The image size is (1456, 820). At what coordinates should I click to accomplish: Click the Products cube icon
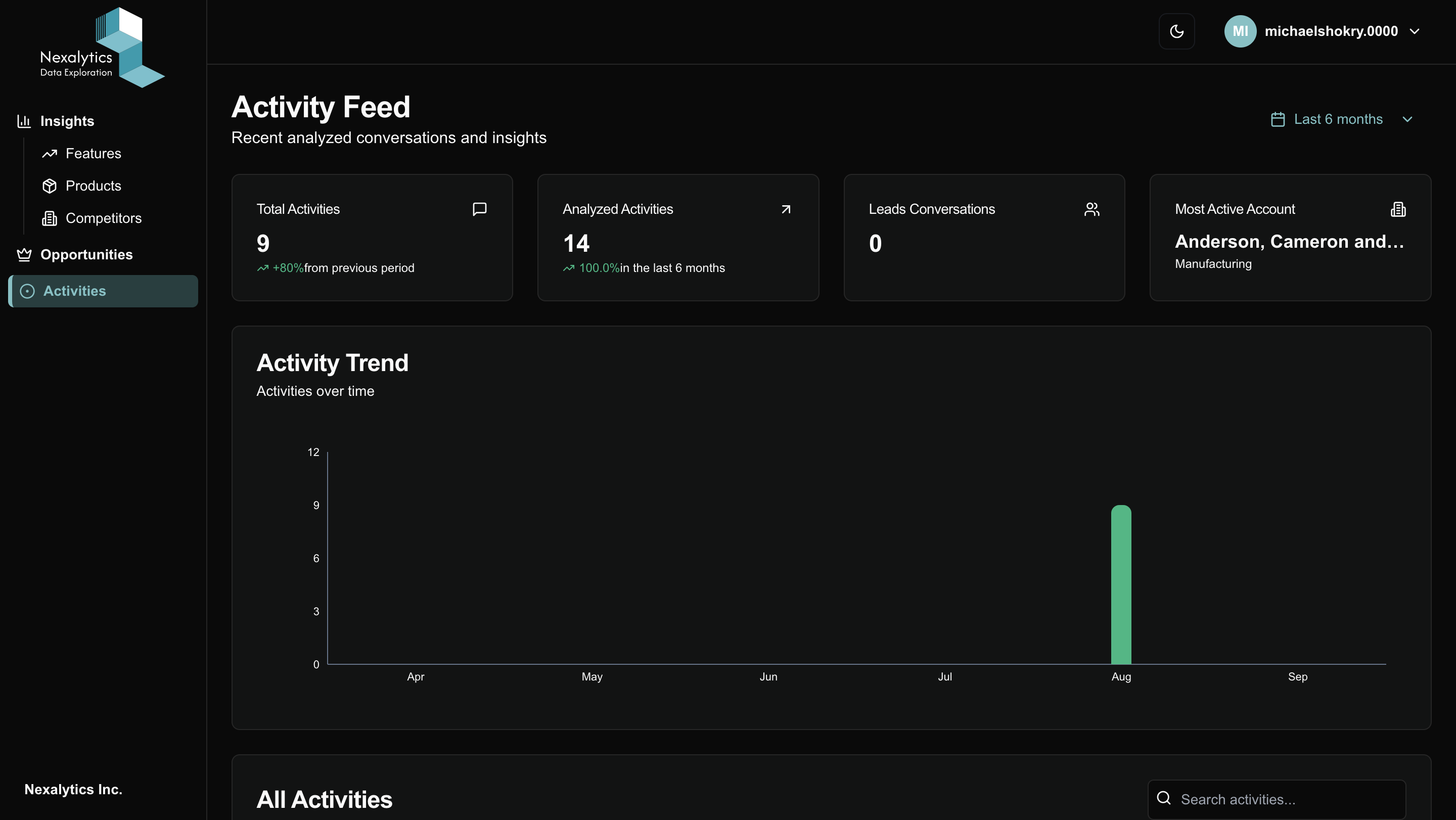50,186
